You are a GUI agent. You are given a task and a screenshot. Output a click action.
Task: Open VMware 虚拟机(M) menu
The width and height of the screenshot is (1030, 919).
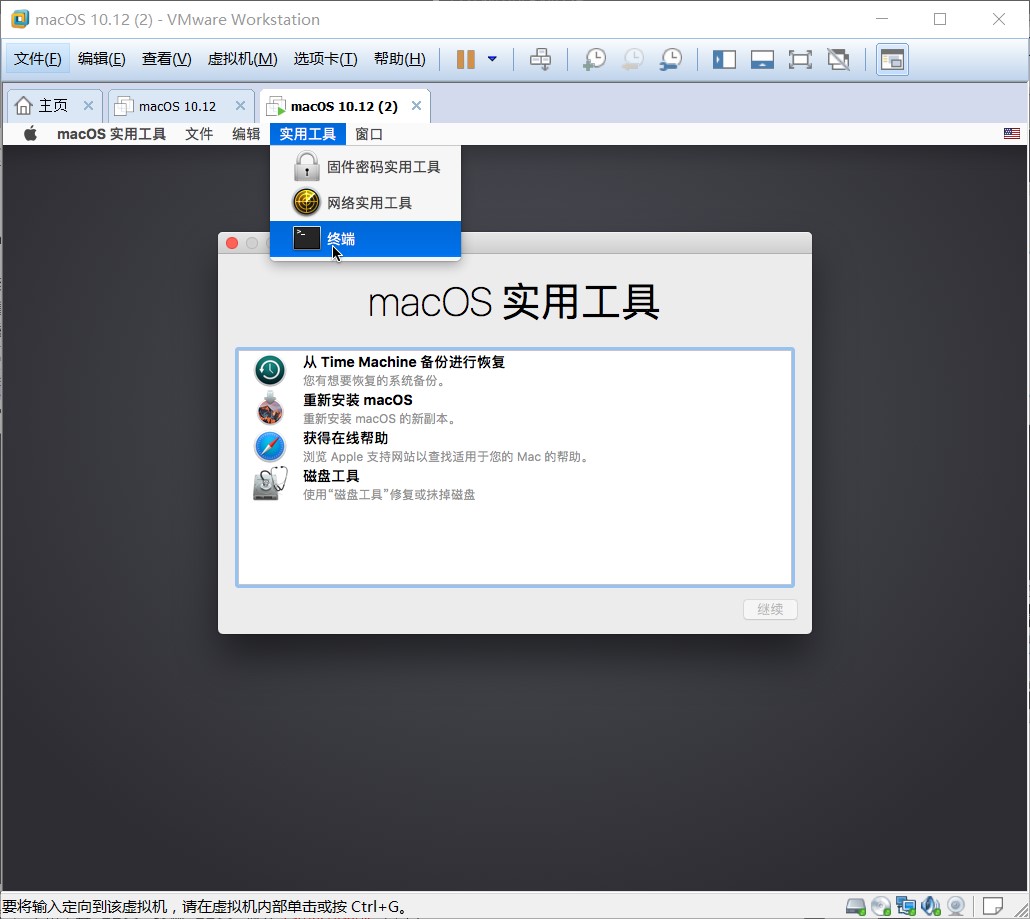point(242,59)
